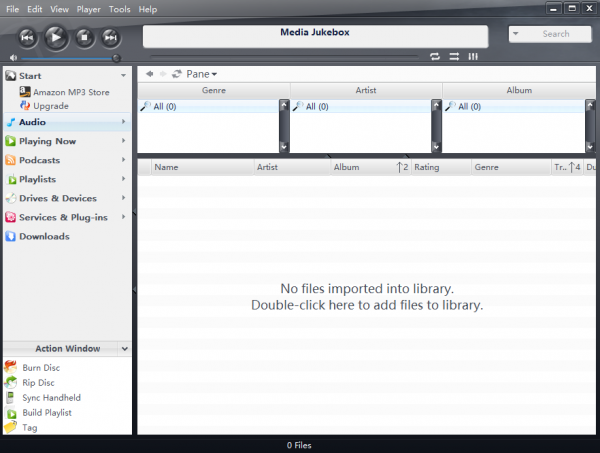Toggle repeat mode
The height and width of the screenshot is (453, 600).
pyautogui.click(x=435, y=57)
